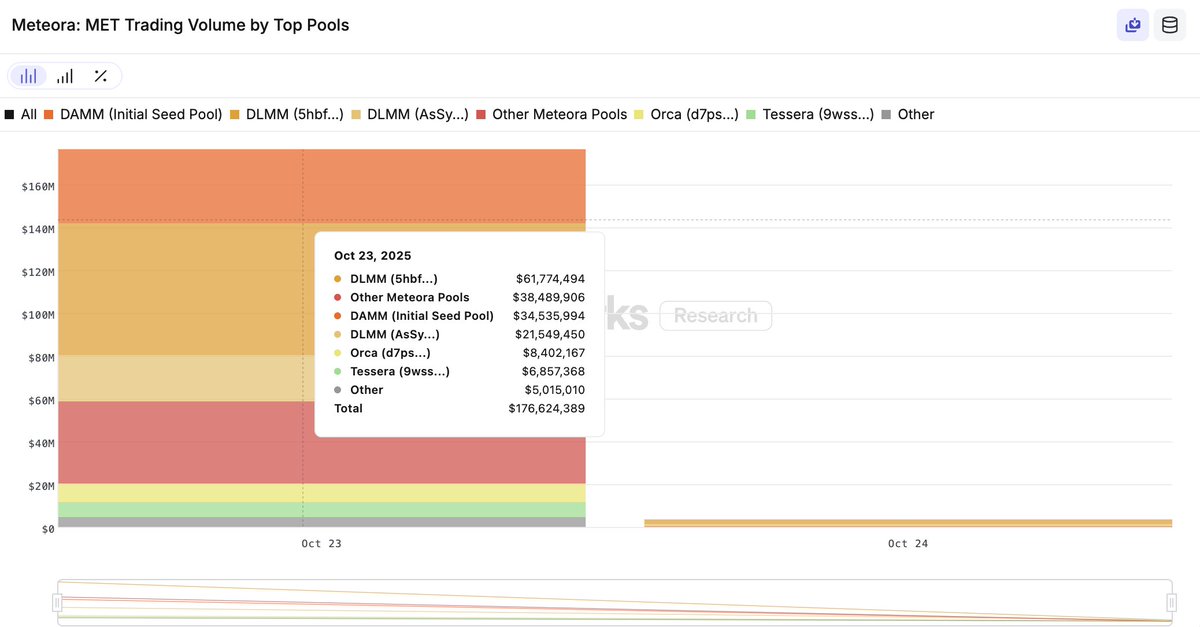The width and height of the screenshot is (1200, 627).
Task: Click the Oct 23 x-axis label
Action: click(321, 544)
